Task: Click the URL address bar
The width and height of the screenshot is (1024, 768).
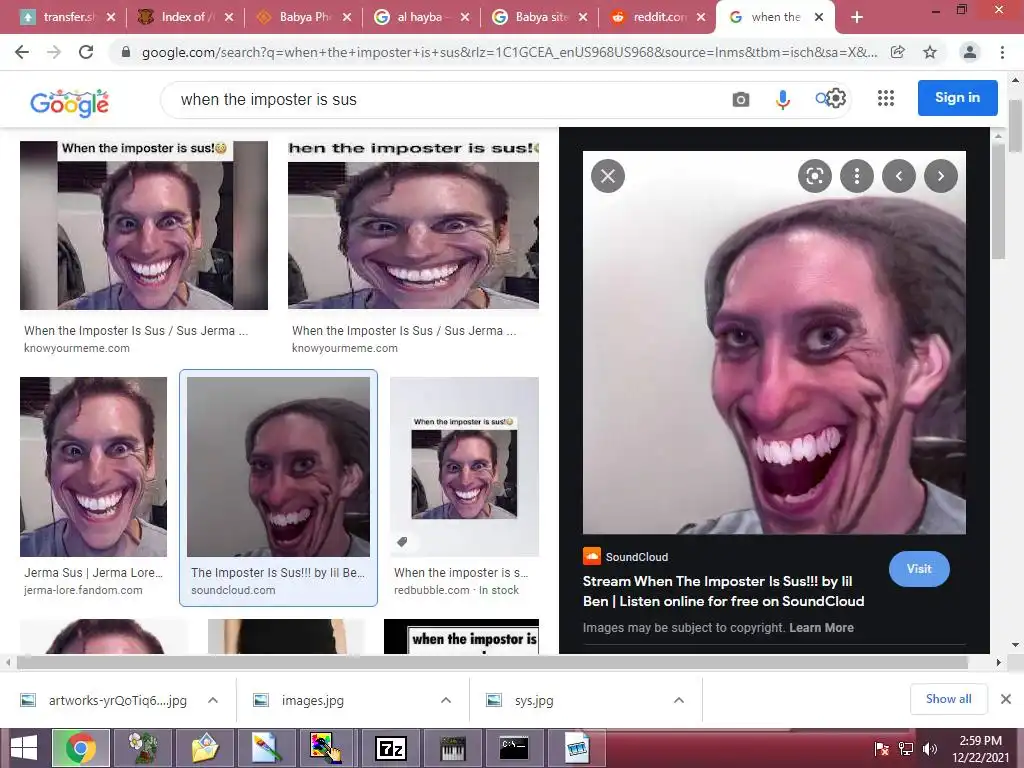Action: (x=509, y=52)
